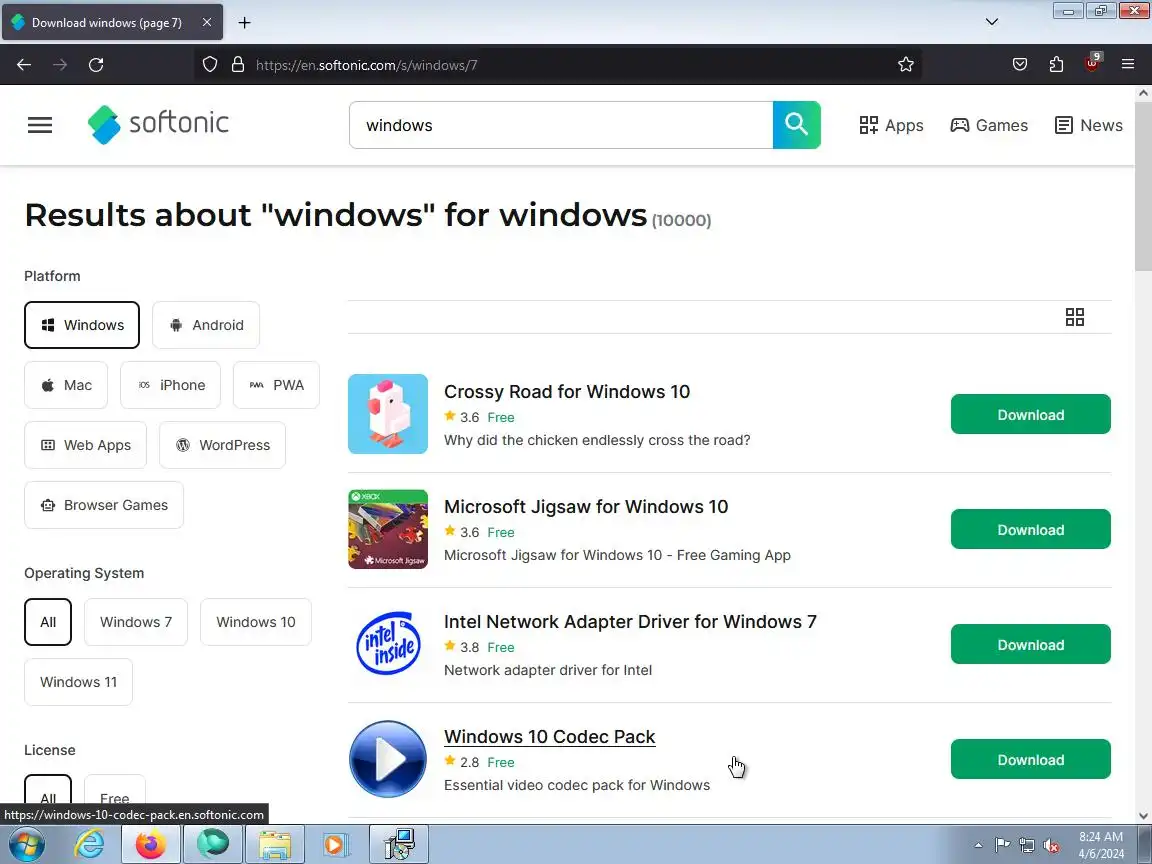Open Microsoft Jigsaw app icon
Image resolution: width=1152 pixels, height=864 pixels.
(388, 529)
